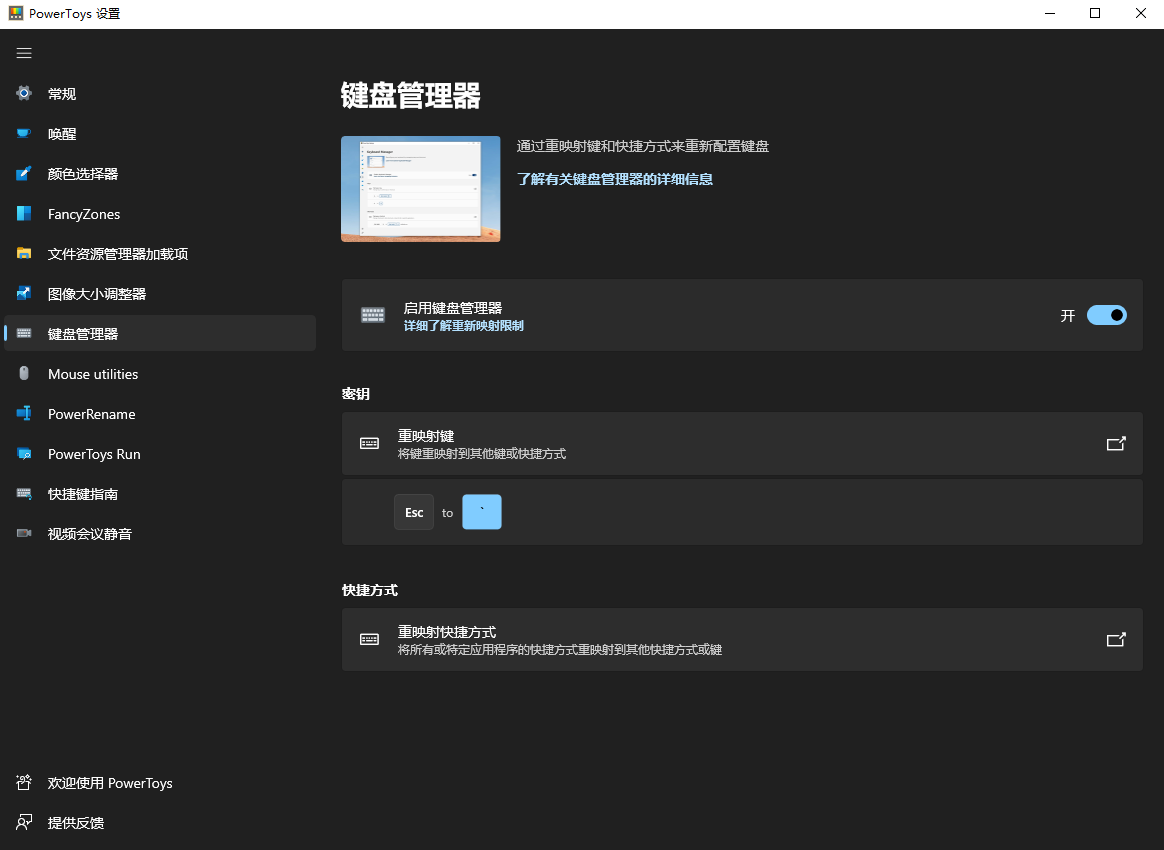
Task: Open 重映射快捷方式 external window arrow
Action: coord(1116,640)
